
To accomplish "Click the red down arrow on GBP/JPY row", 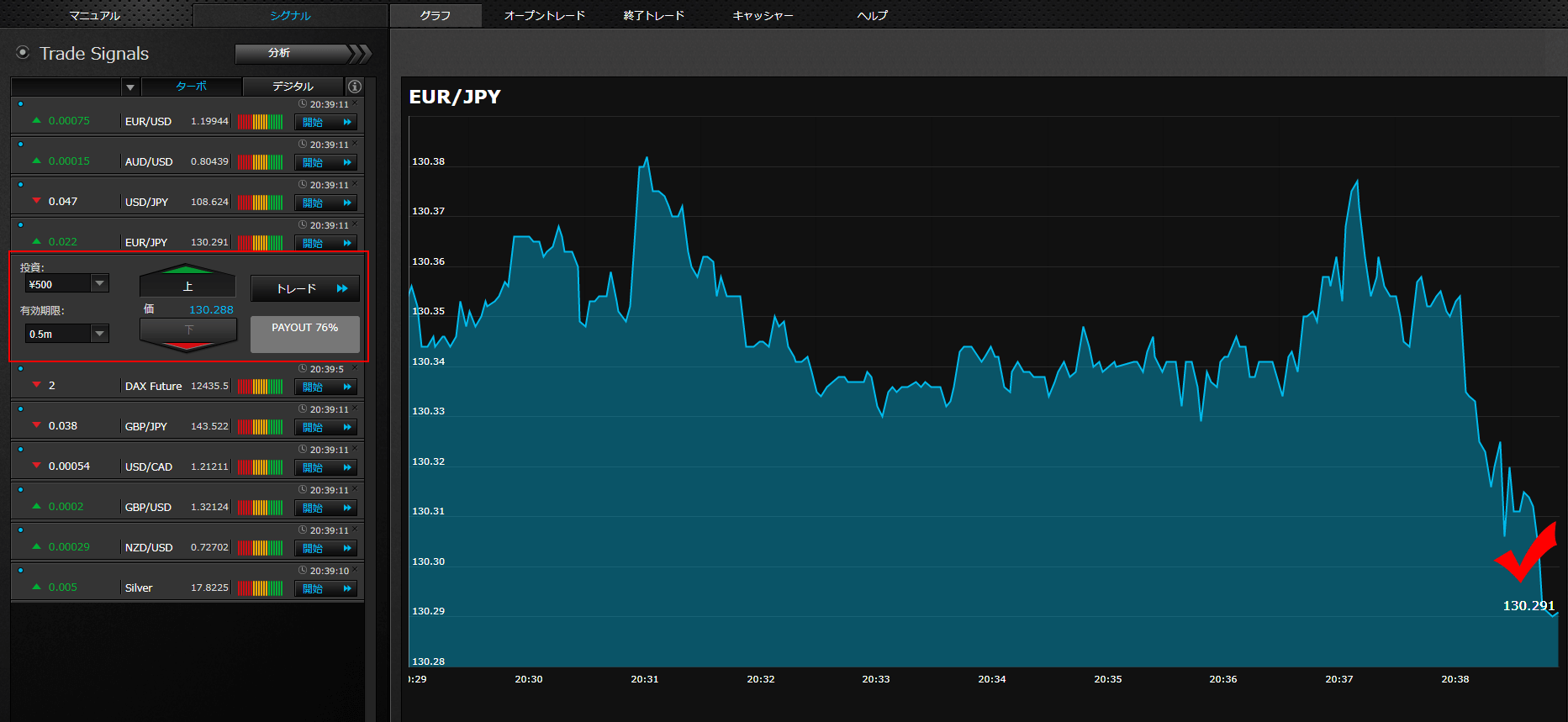I will pyautogui.click(x=36, y=425).
